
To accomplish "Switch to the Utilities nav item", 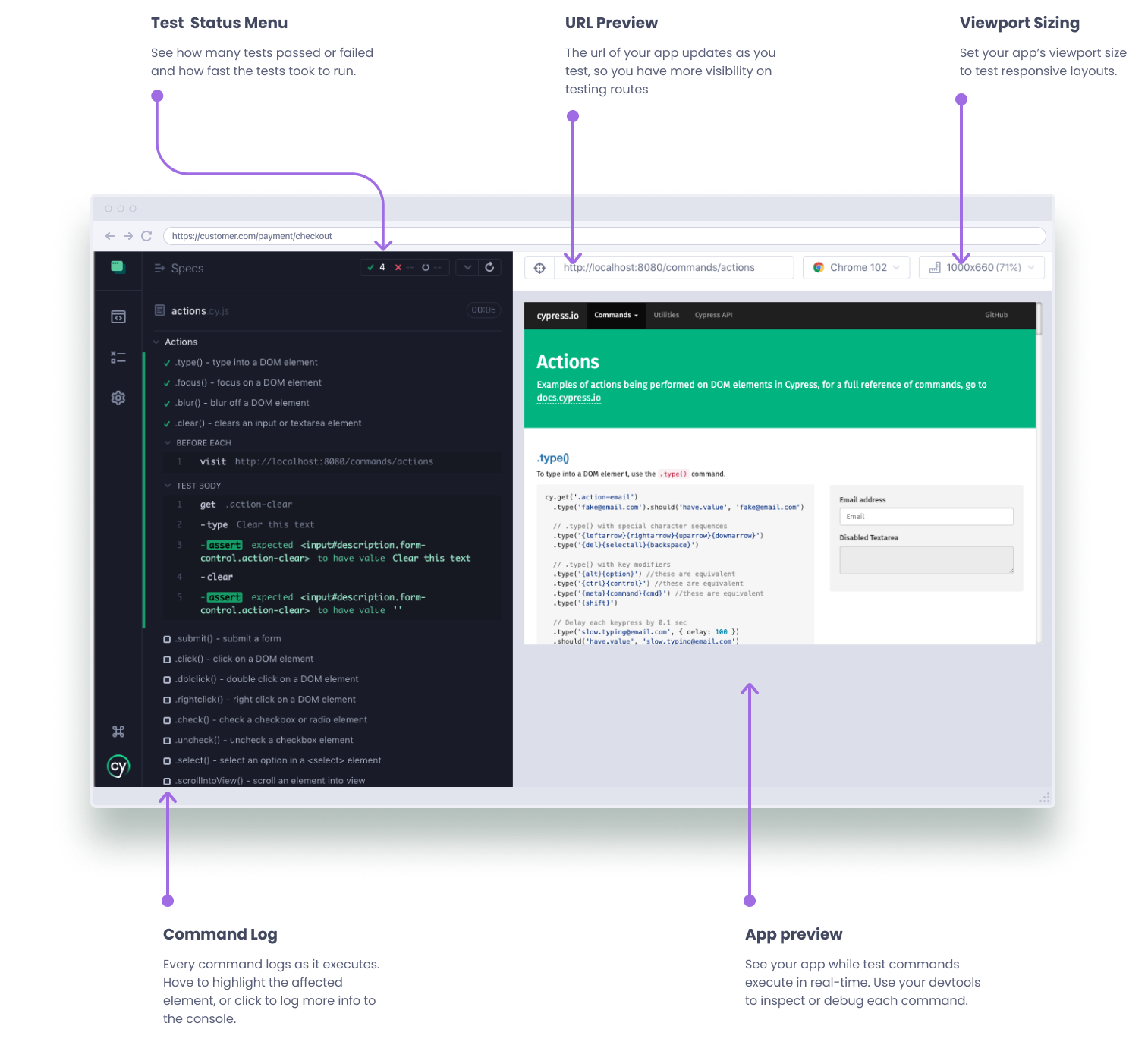I will pyautogui.click(x=666, y=315).
